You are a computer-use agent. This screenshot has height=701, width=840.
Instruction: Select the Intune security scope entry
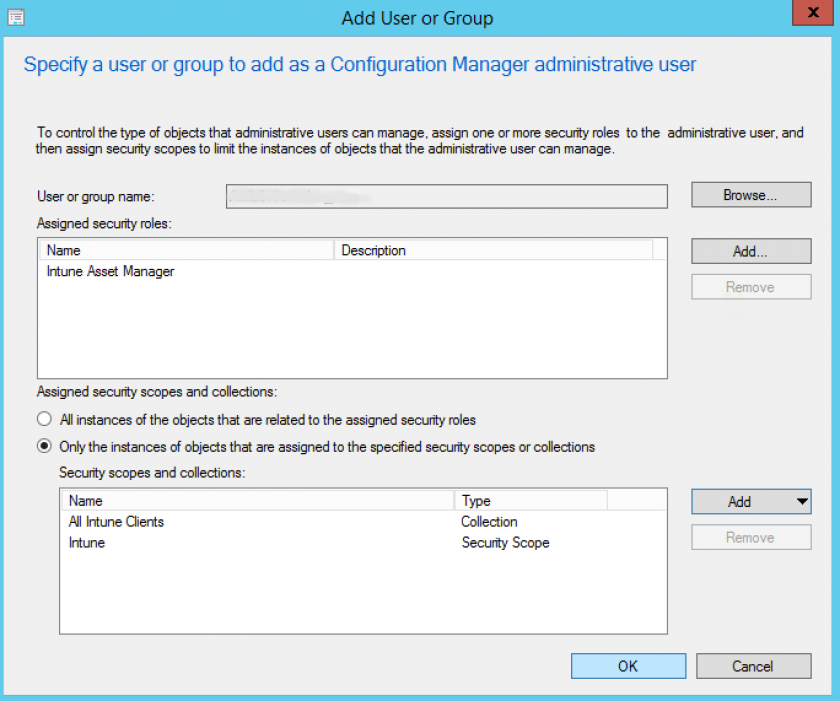click(x=81, y=542)
